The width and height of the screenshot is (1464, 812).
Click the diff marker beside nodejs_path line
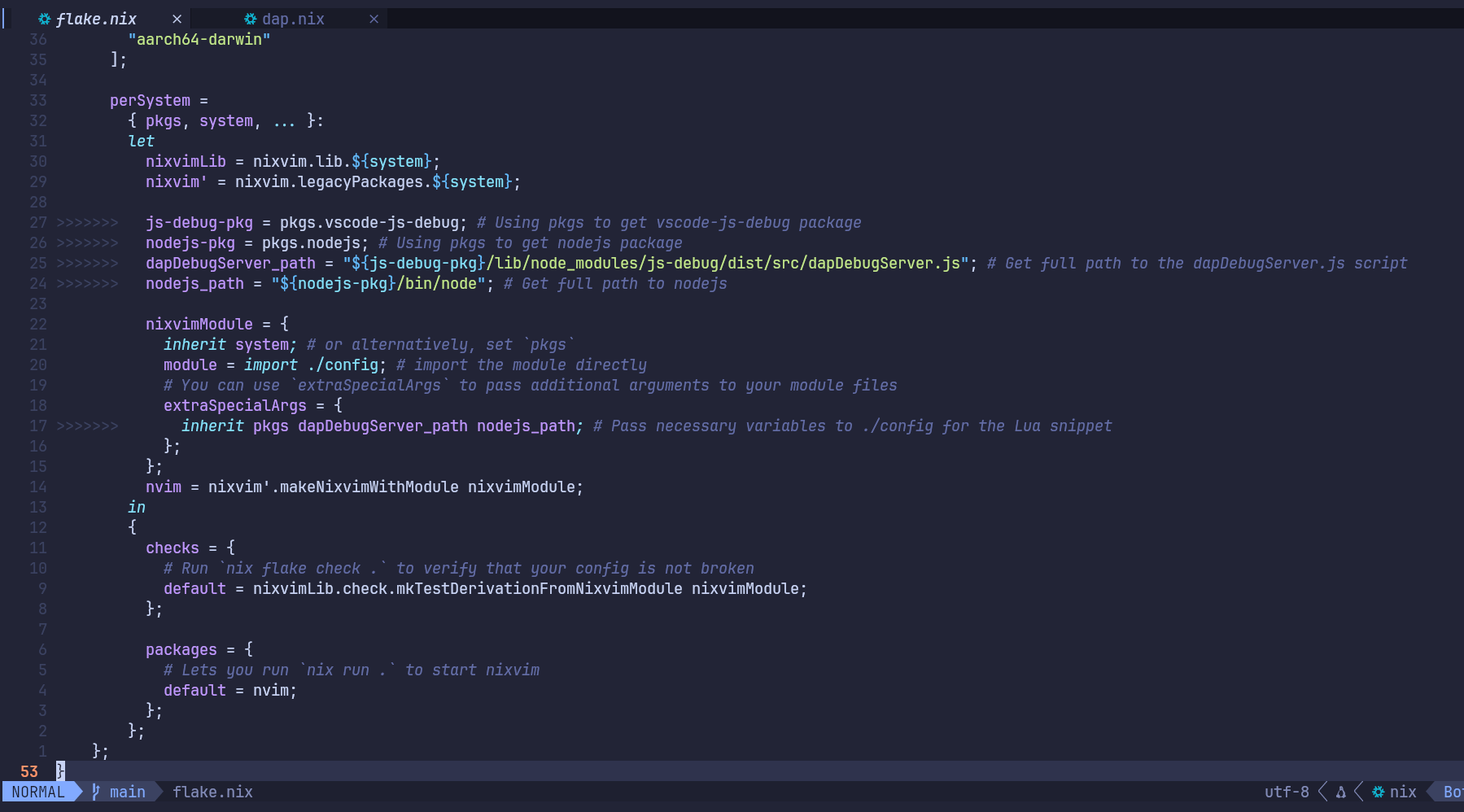click(87, 283)
